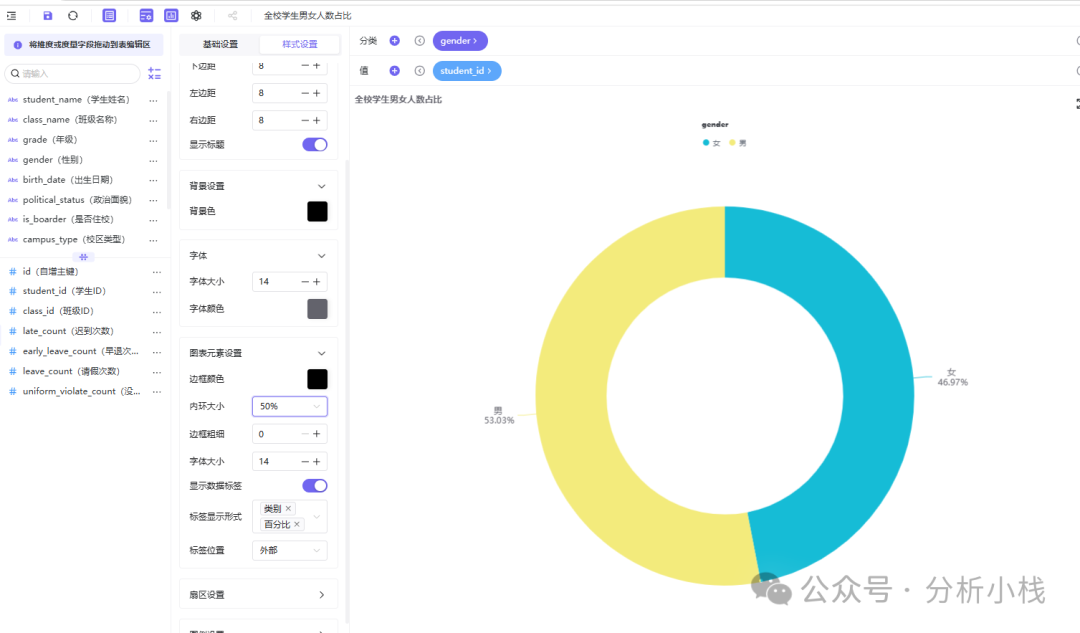Save the chart with the floppy icon
The width and height of the screenshot is (1080, 633).
click(x=48, y=15)
